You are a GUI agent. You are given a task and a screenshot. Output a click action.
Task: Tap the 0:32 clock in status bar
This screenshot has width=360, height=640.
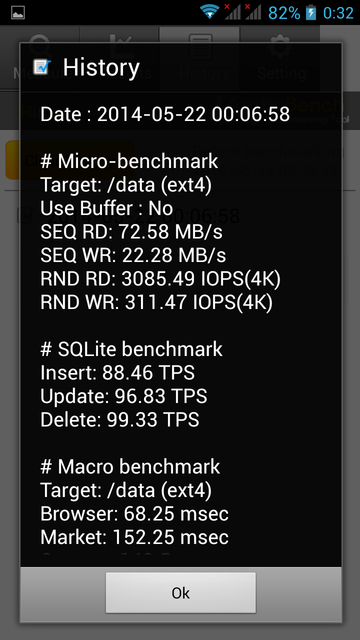point(338,13)
